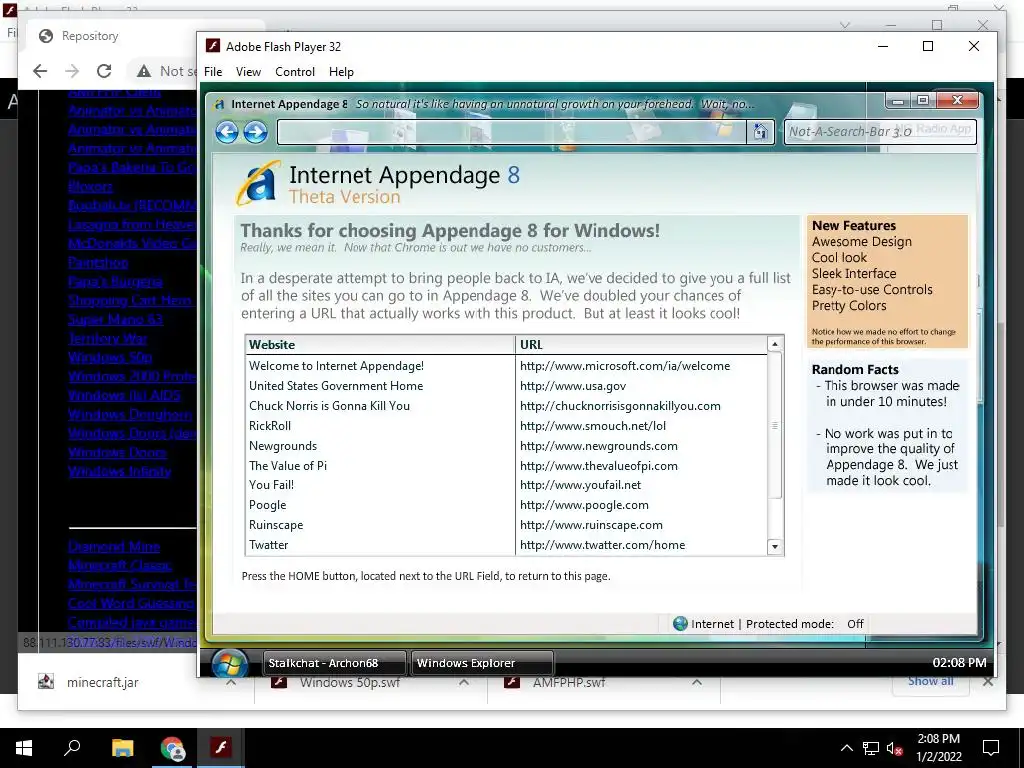The image size is (1024, 768).
Task: Click the http://www.ruinscape.com URL cell
Action: (x=591, y=525)
